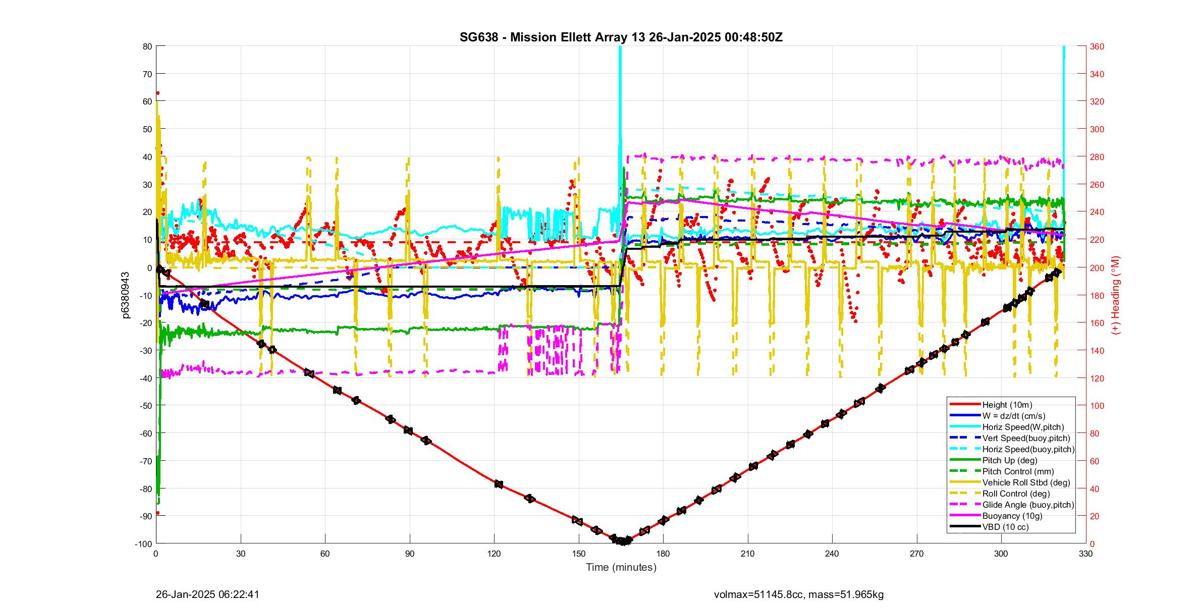Select the 'Height (10m)' legend entry
Screen dimensions: 1200x611
pos(1008,404)
